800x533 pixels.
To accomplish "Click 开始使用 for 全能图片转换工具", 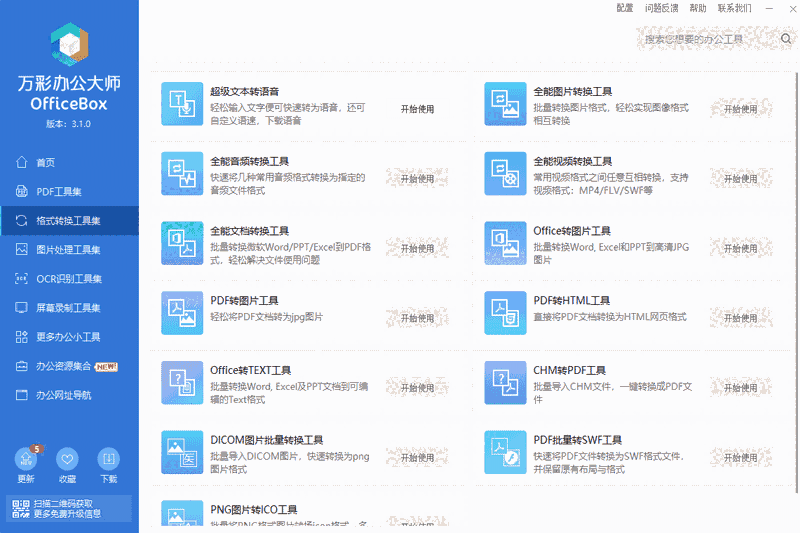I will click(x=741, y=109).
